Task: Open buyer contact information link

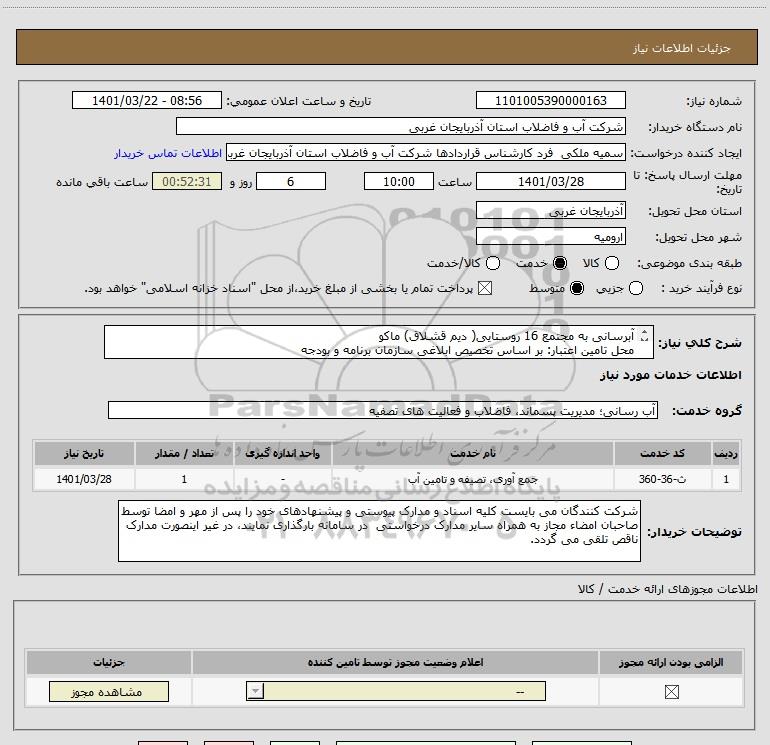Action: click(x=168, y=154)
